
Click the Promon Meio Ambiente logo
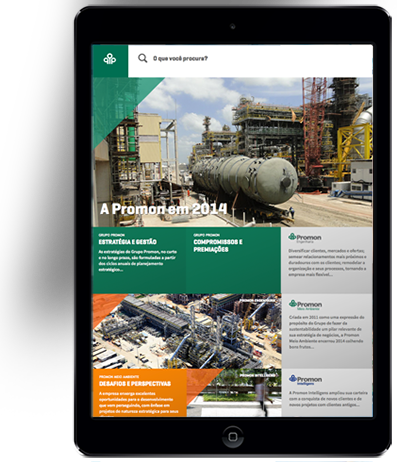pyautogui.click(x=305, y=305)
